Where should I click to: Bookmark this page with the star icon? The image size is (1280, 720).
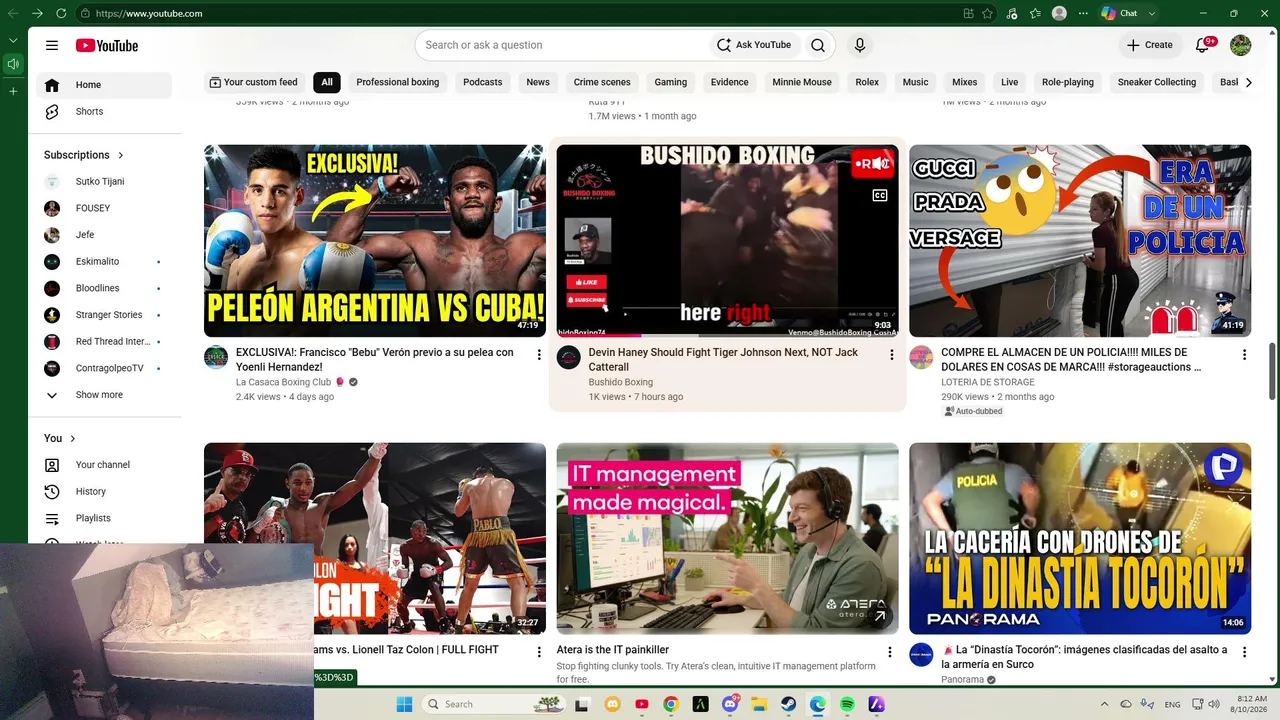coord(987,13)
